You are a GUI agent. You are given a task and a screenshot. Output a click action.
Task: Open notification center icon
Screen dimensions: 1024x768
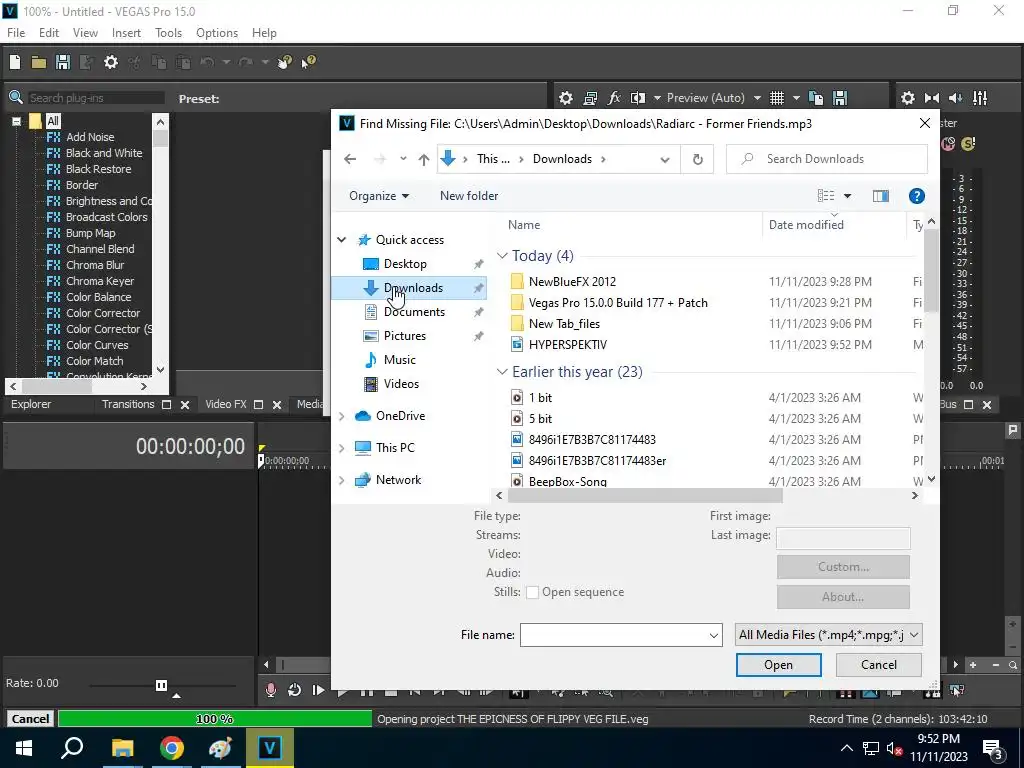[x=993, y=749]
